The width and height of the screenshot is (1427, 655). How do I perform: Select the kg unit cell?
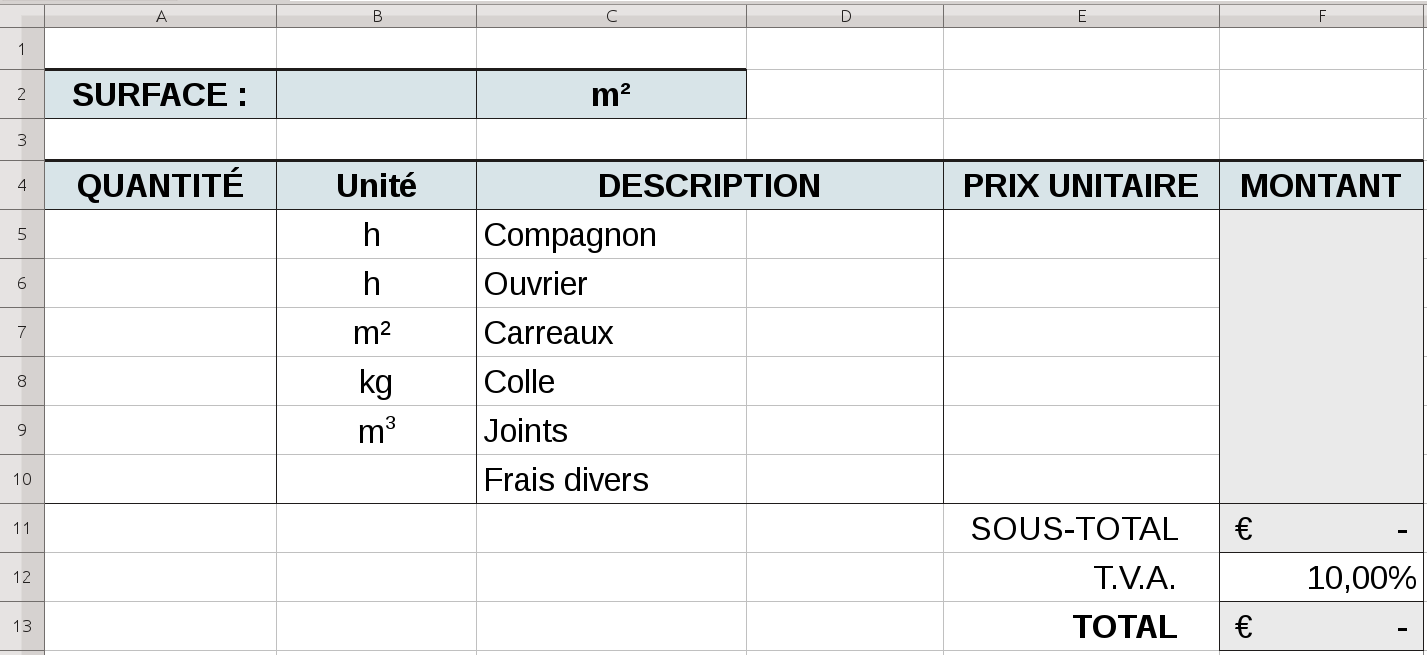point(376,382)
